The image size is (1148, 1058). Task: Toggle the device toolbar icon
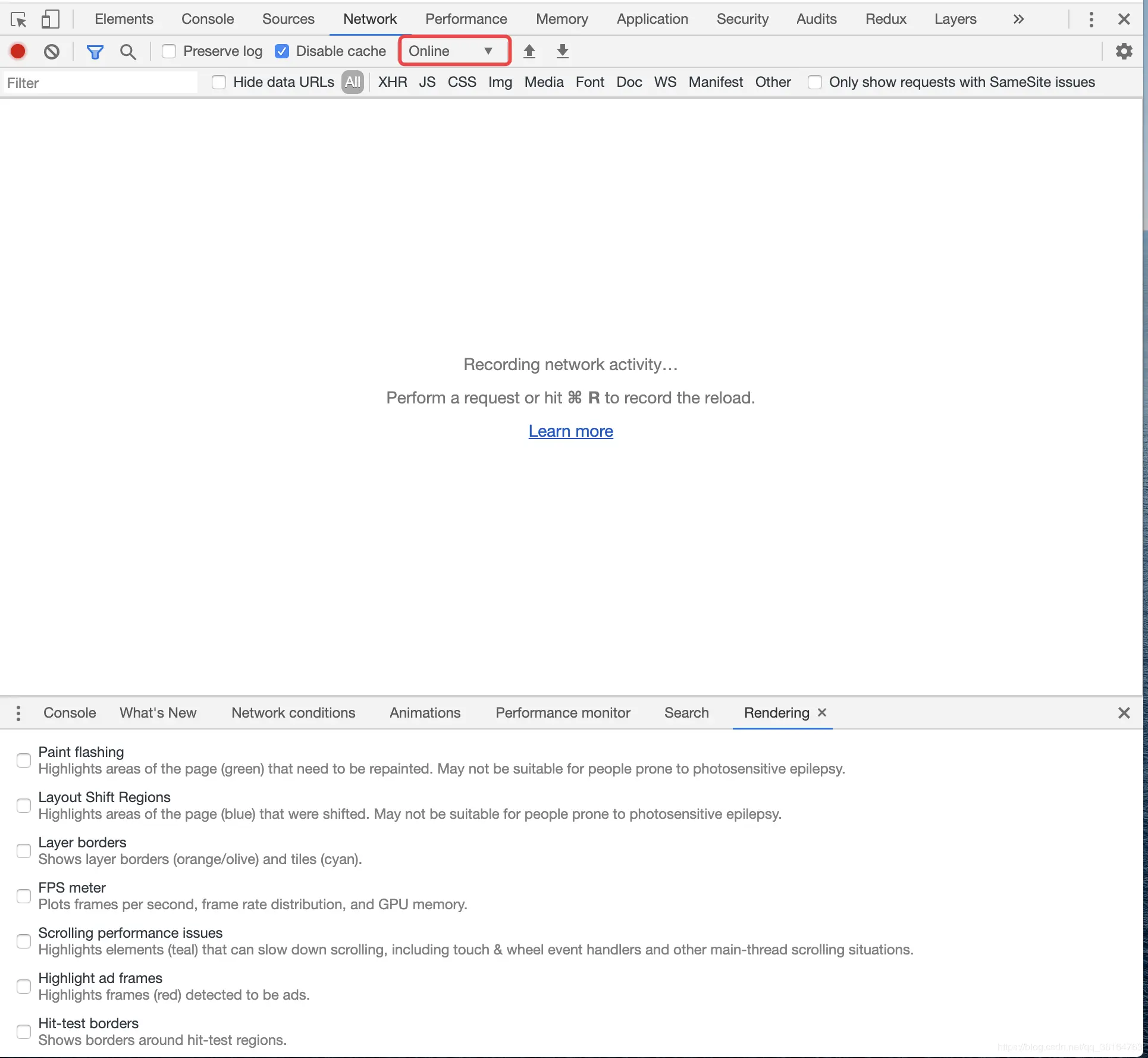pyautogui.click(x=50, y=19)
